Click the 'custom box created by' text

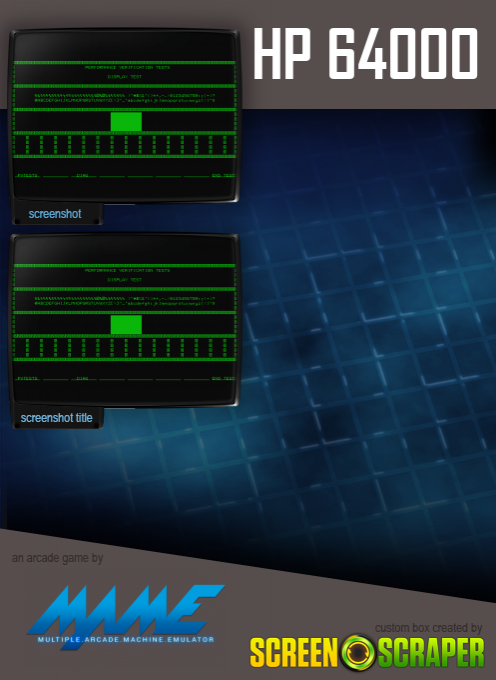[428, 628]
